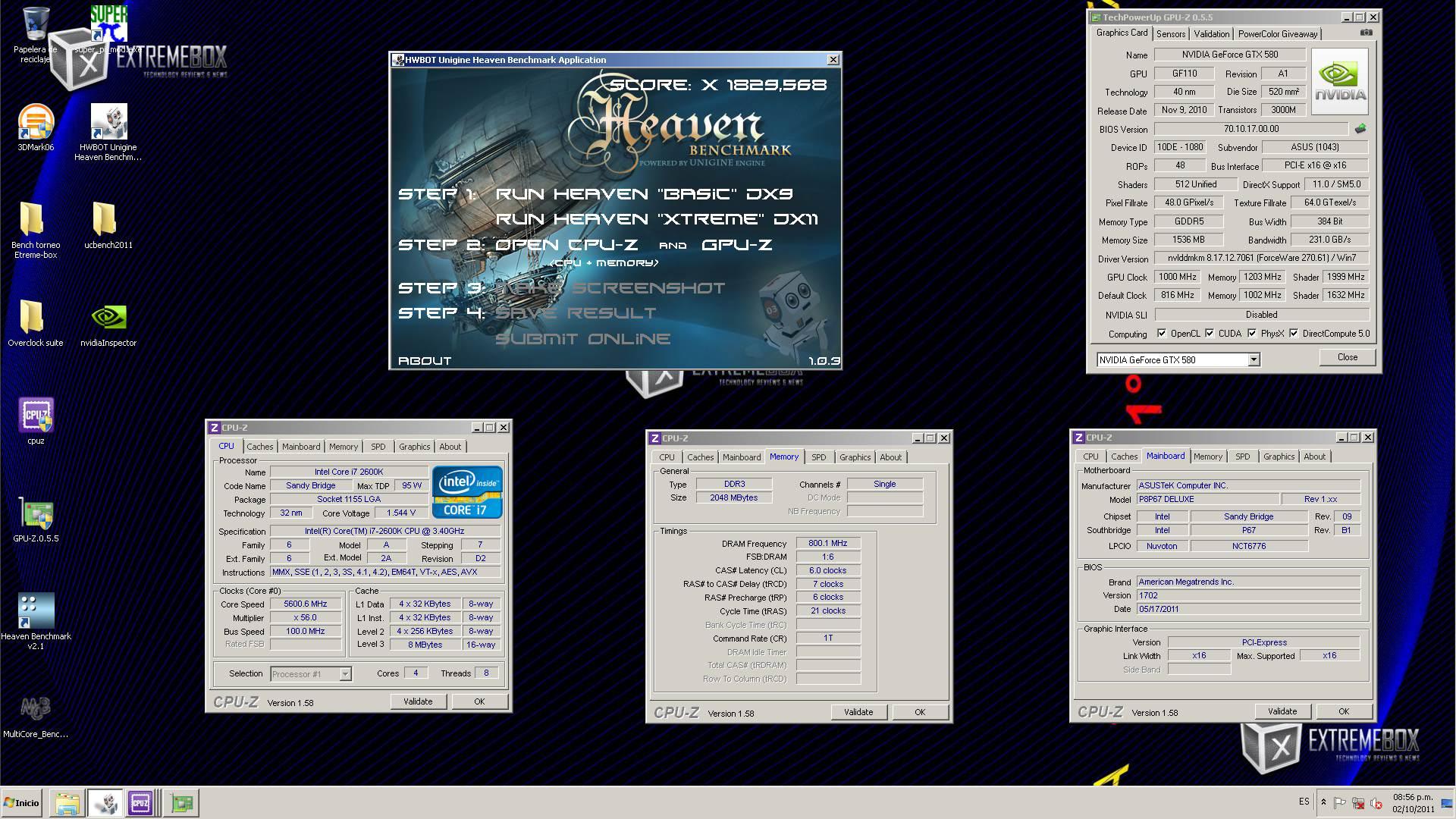Click Open CPU-Z in Heaven app
The image size is (1456, 819).
566,245
